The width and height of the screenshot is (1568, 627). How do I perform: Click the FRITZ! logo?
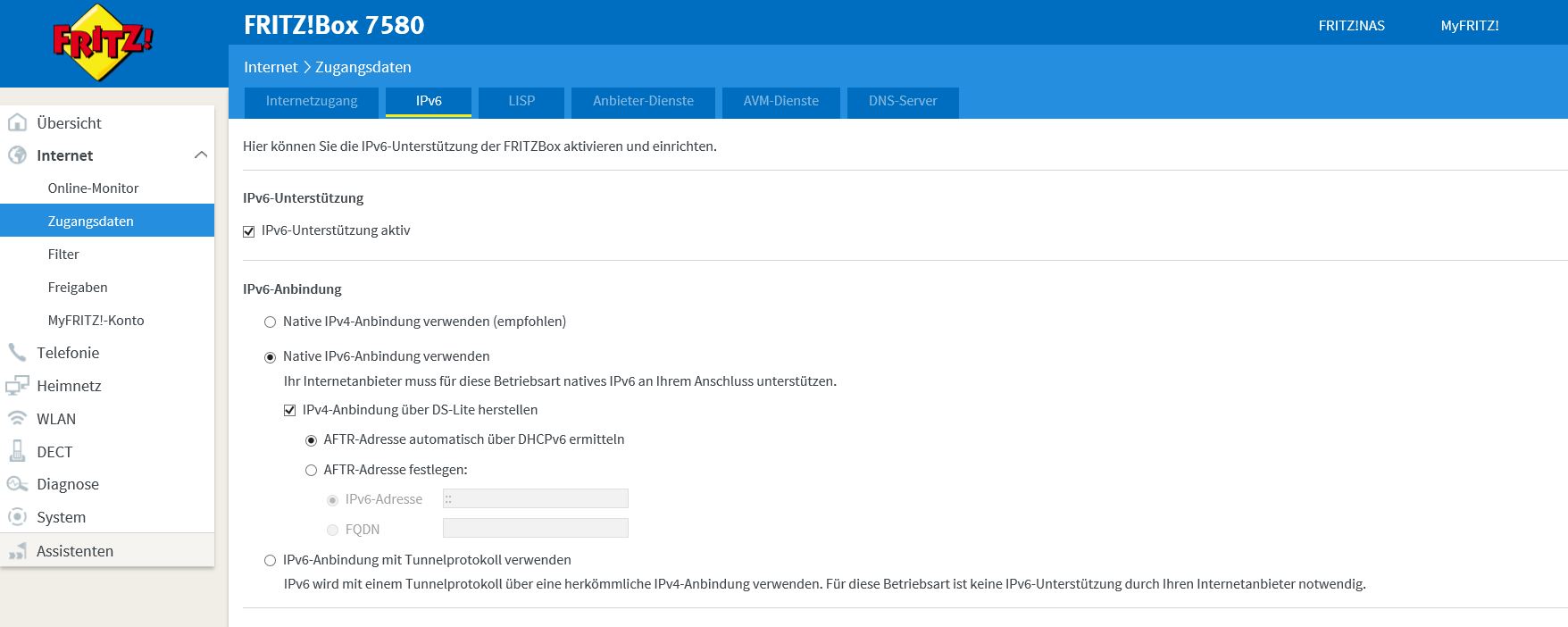[x=102, y=42]
